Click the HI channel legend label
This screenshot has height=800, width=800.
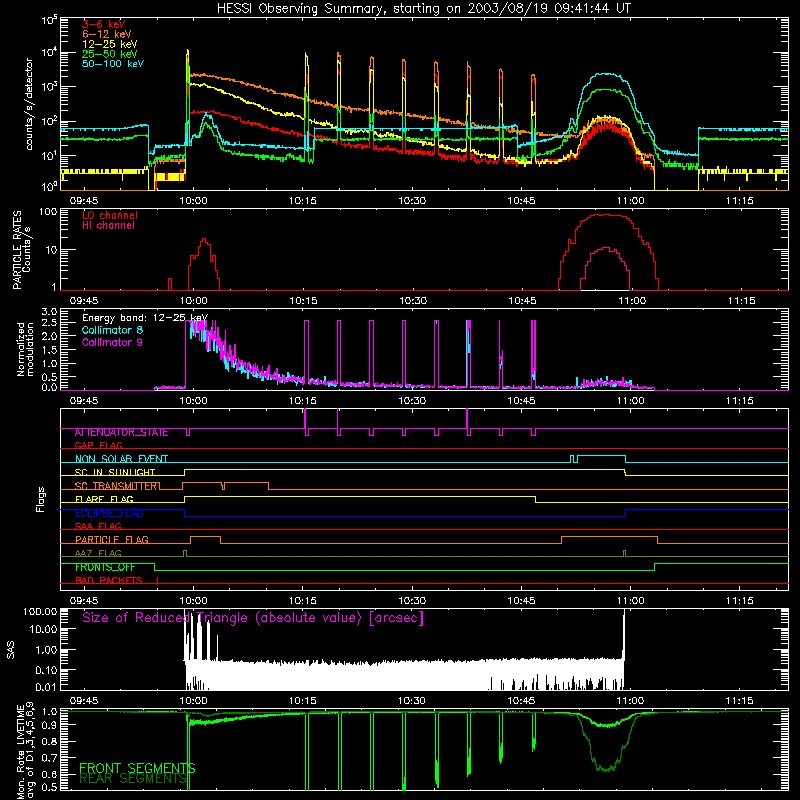(x=109, y=225)
